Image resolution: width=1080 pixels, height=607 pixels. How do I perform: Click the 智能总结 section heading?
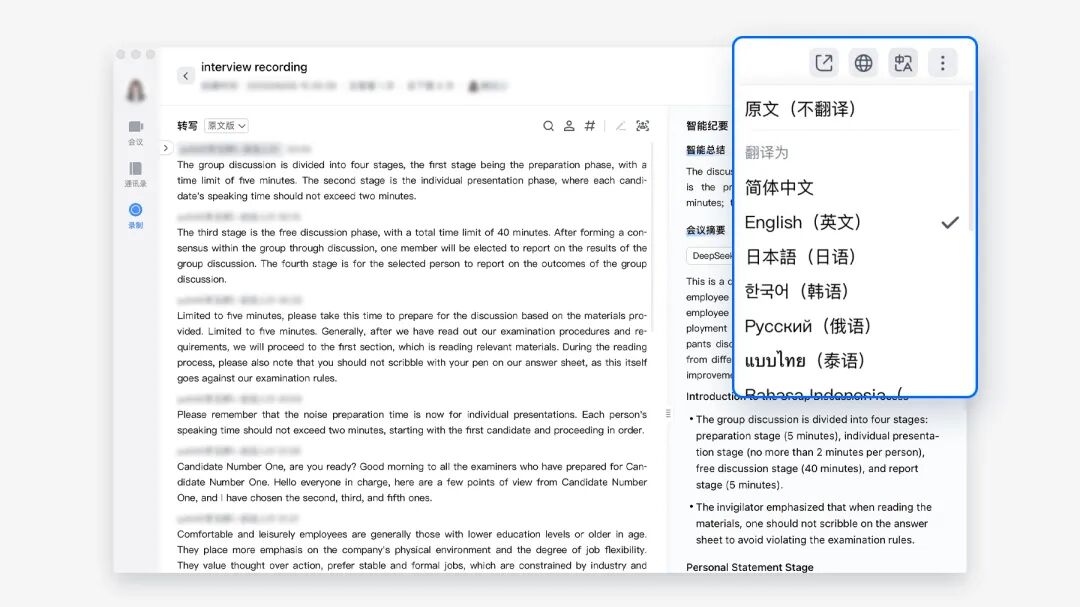(705, 150)
